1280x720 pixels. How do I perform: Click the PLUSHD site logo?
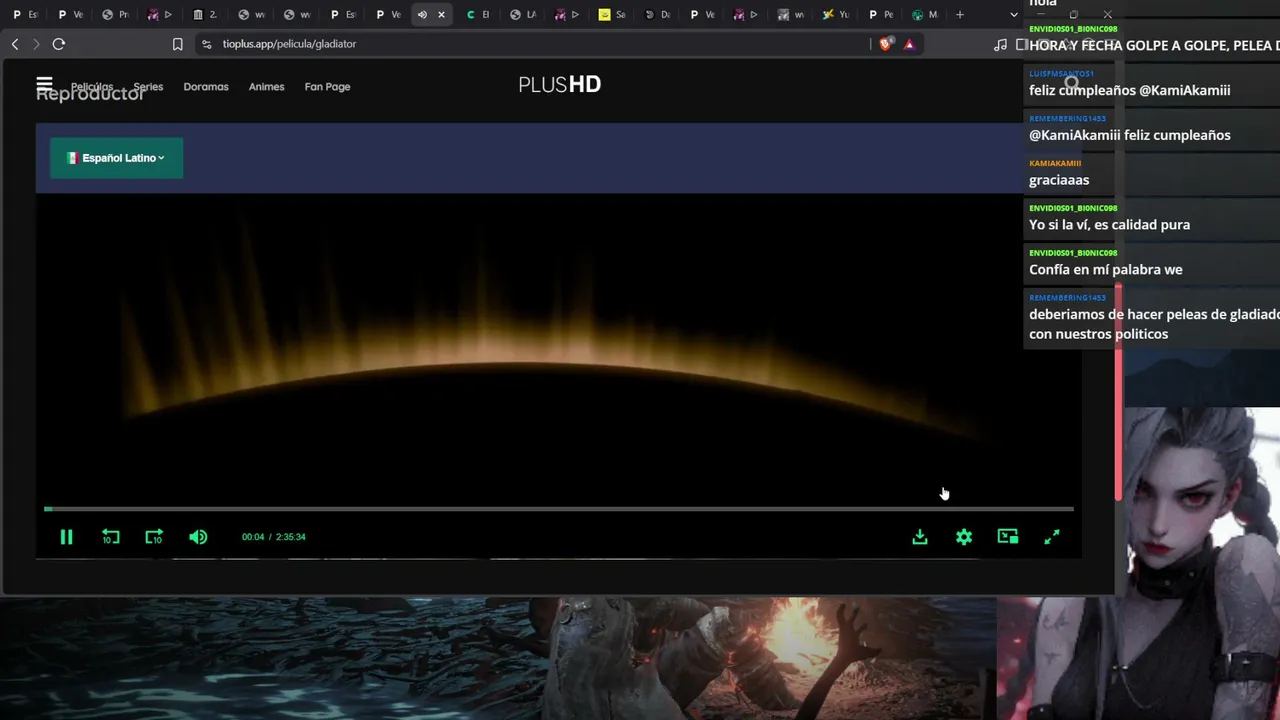559,85
